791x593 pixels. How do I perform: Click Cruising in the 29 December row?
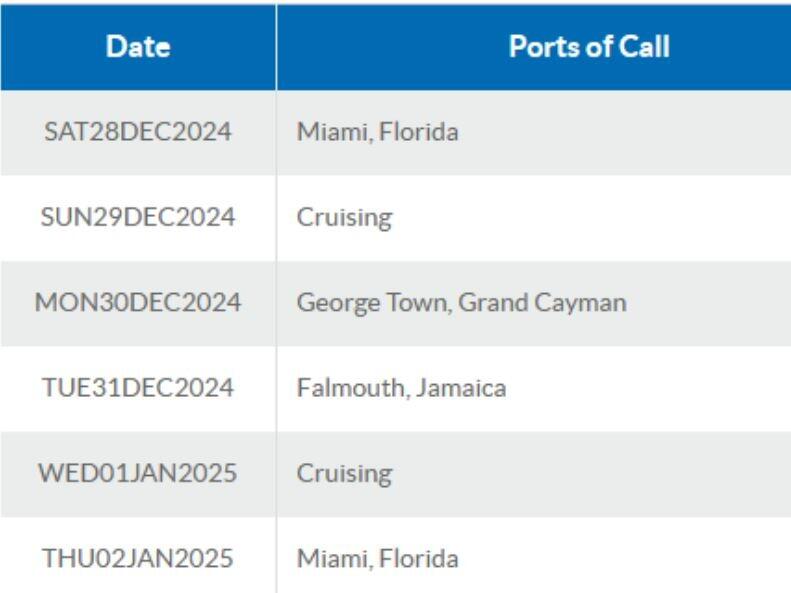(x=344, y=218)
